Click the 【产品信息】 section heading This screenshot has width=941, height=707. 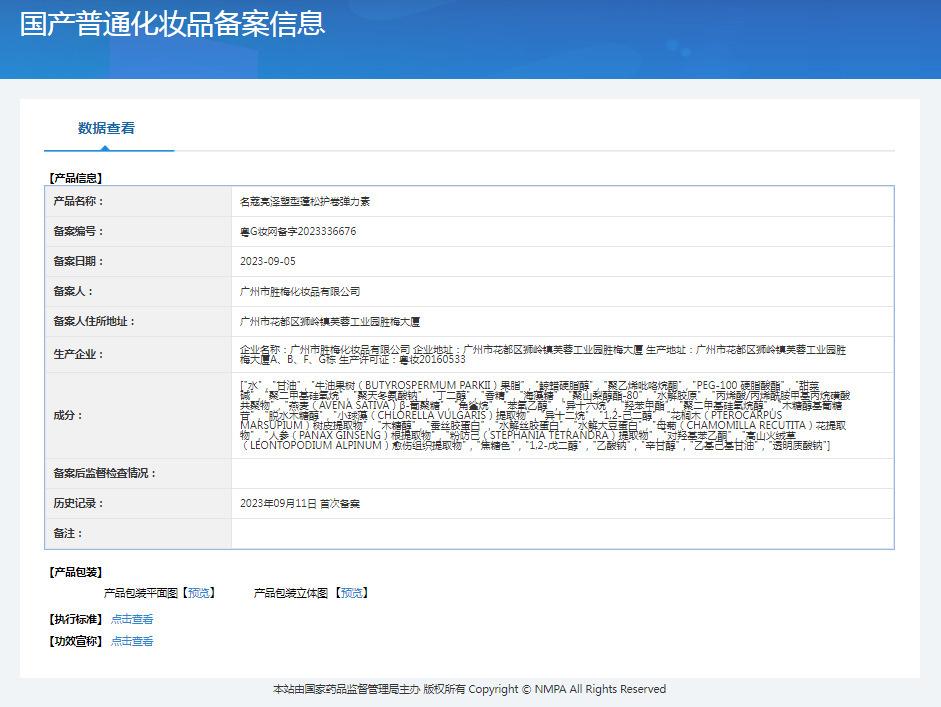tap(76, 178)
